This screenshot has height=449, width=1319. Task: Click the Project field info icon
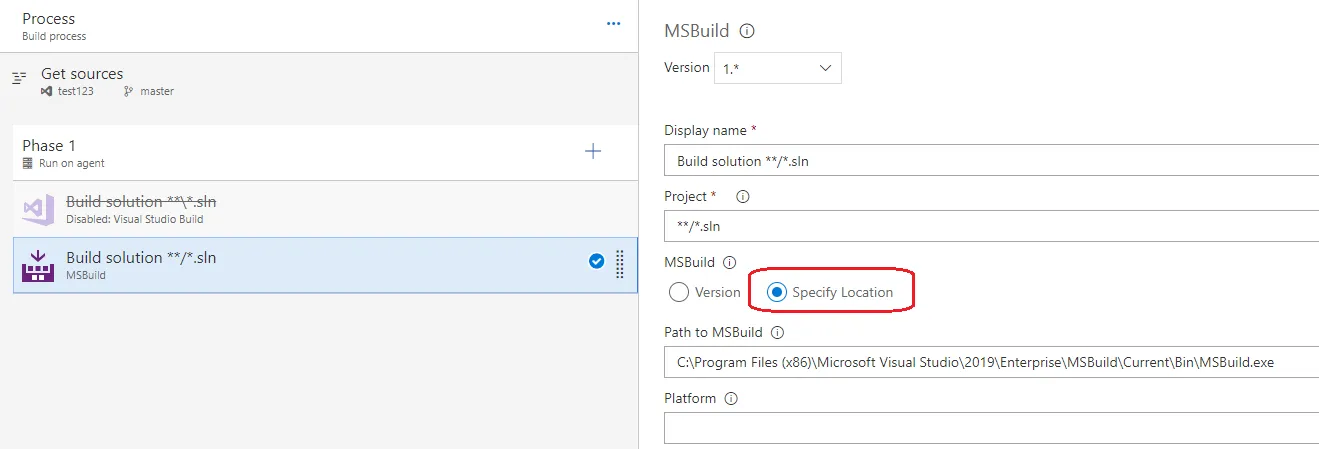[x=742, y=196]
